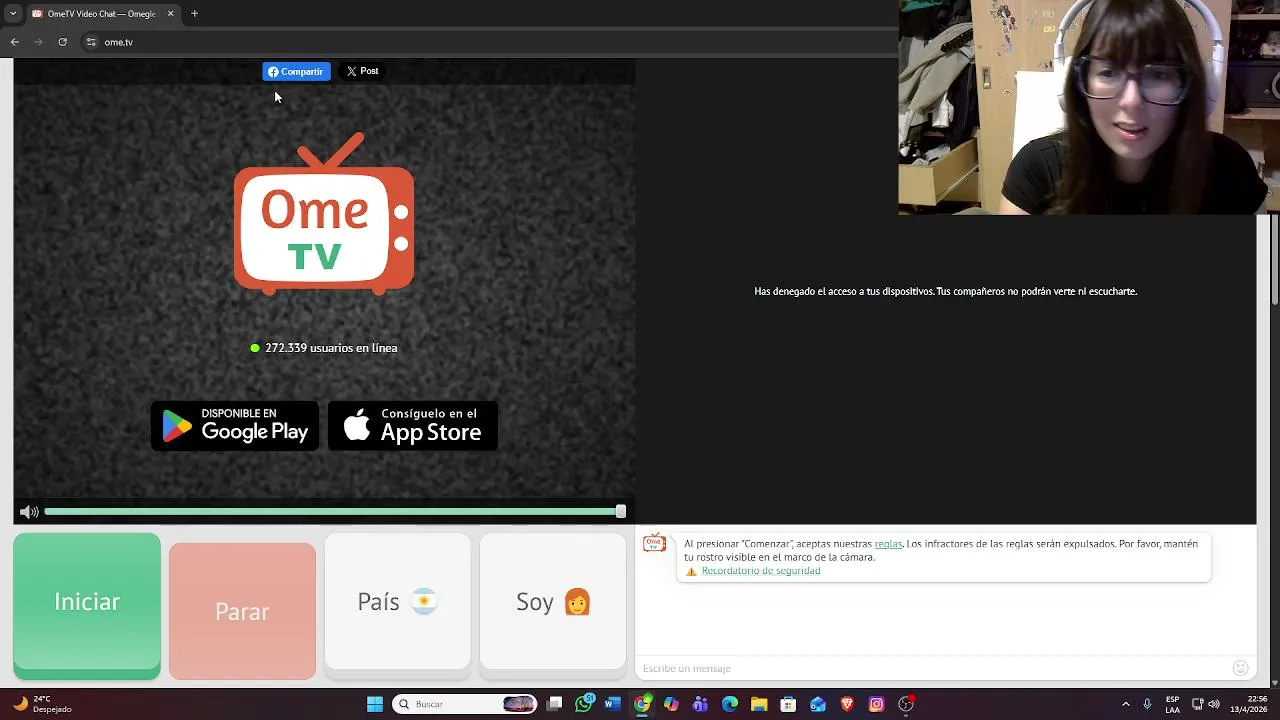Open Microsoft Word from the taskbar
This screenshot has height=720, width=1280.
tap(613, 704)
